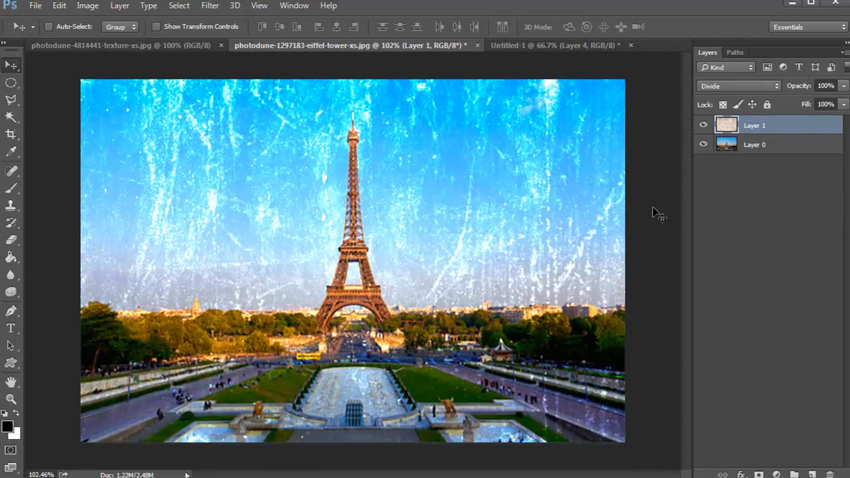Switch to the Paths tab

735,52
